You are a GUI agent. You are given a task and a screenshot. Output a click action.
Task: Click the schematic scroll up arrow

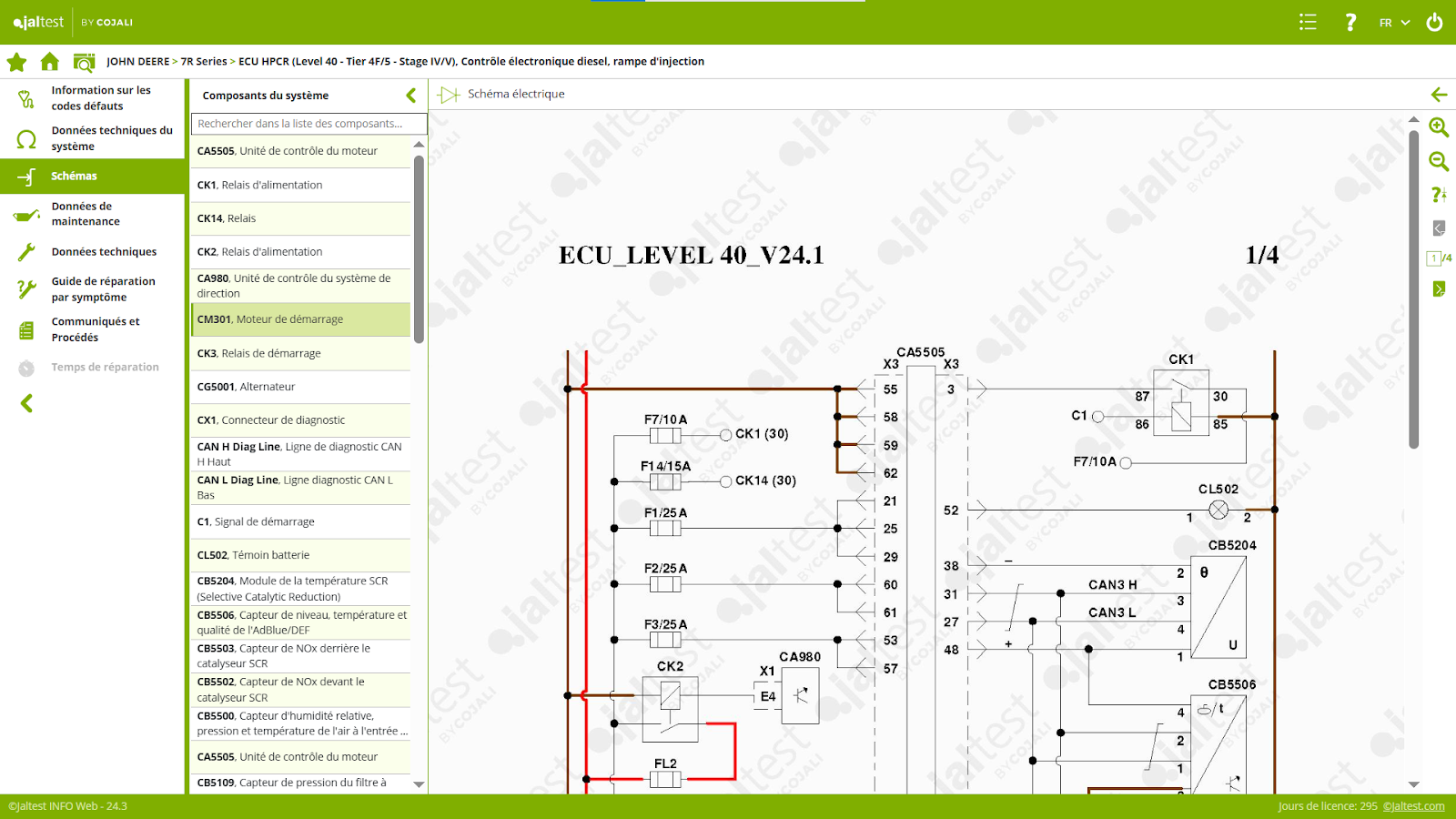(1413, 119)
